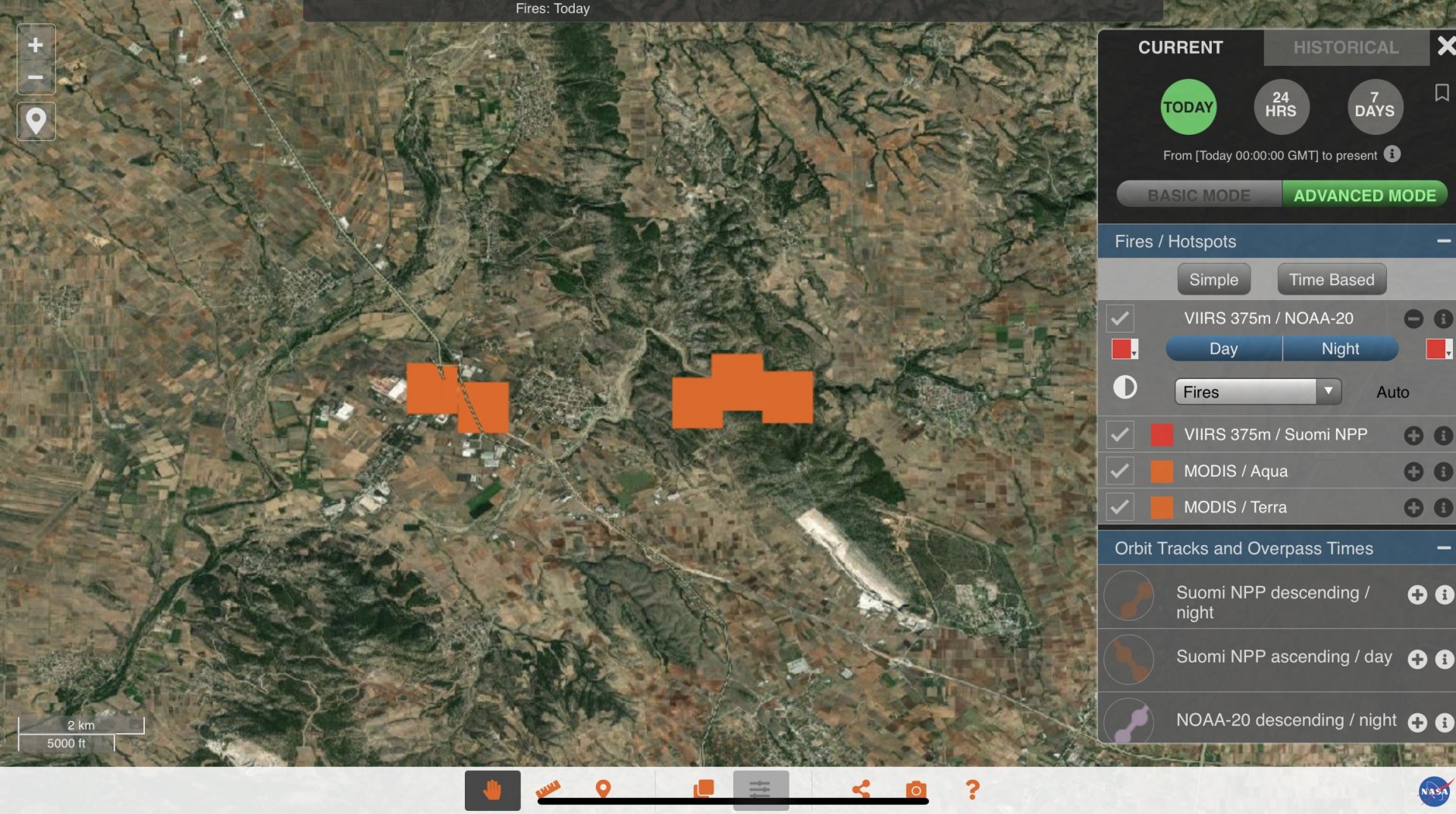Select the 7 DAYS time range

[x=1374, y=107]
